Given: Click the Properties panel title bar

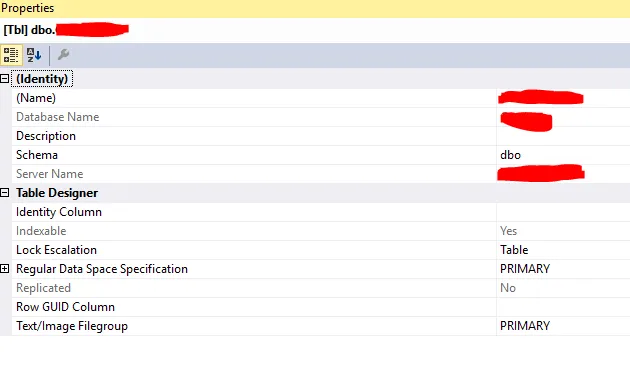Looking at the screenshot, I should (x=315, y=8).
